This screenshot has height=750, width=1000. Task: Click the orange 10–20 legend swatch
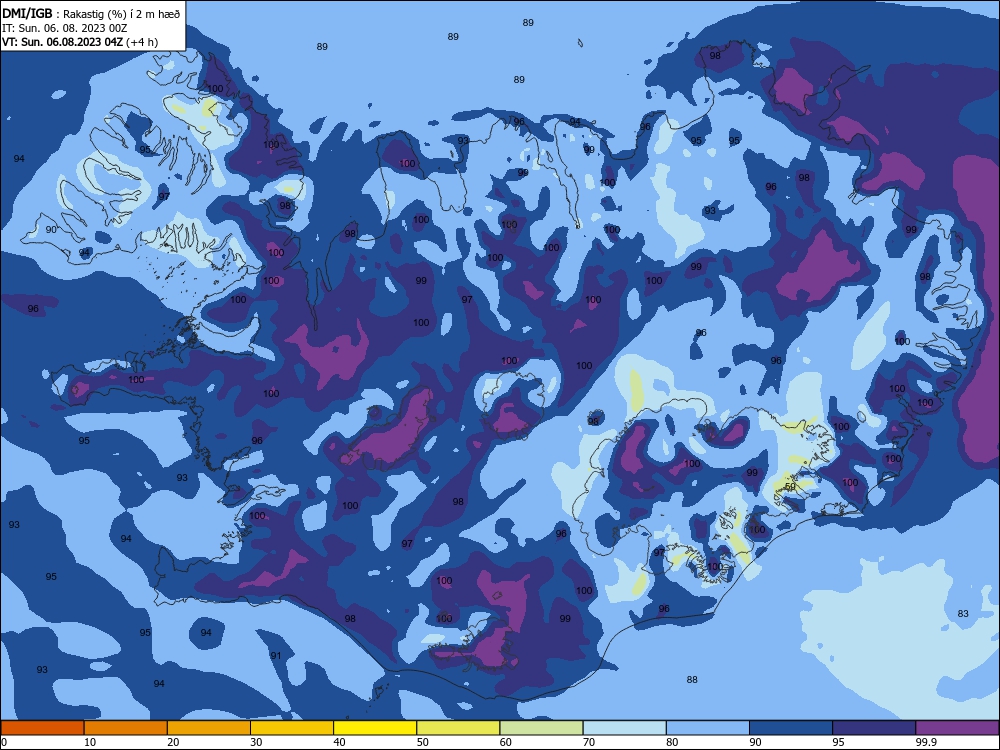126,728
